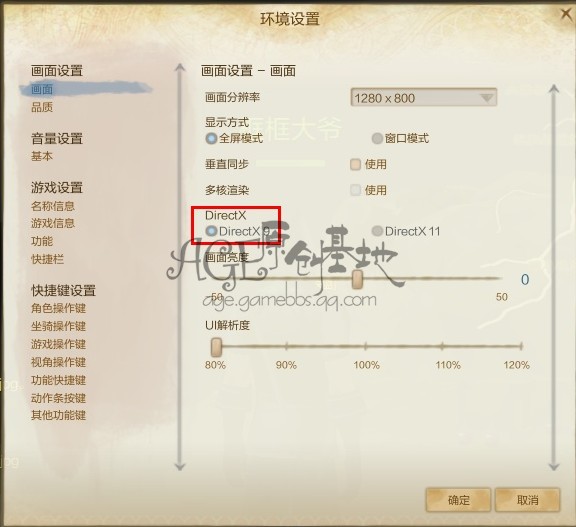Open 快捷栏 under 游戏设置
The image size is (576, 527).
click(x=47, y=259)
